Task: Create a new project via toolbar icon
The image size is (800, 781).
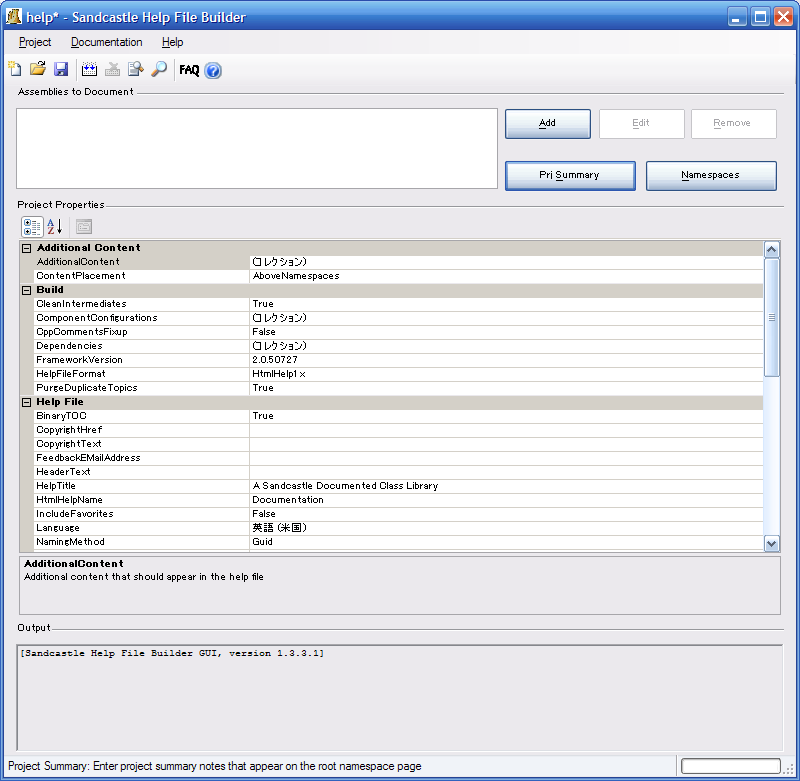Action: pos(15,69)
